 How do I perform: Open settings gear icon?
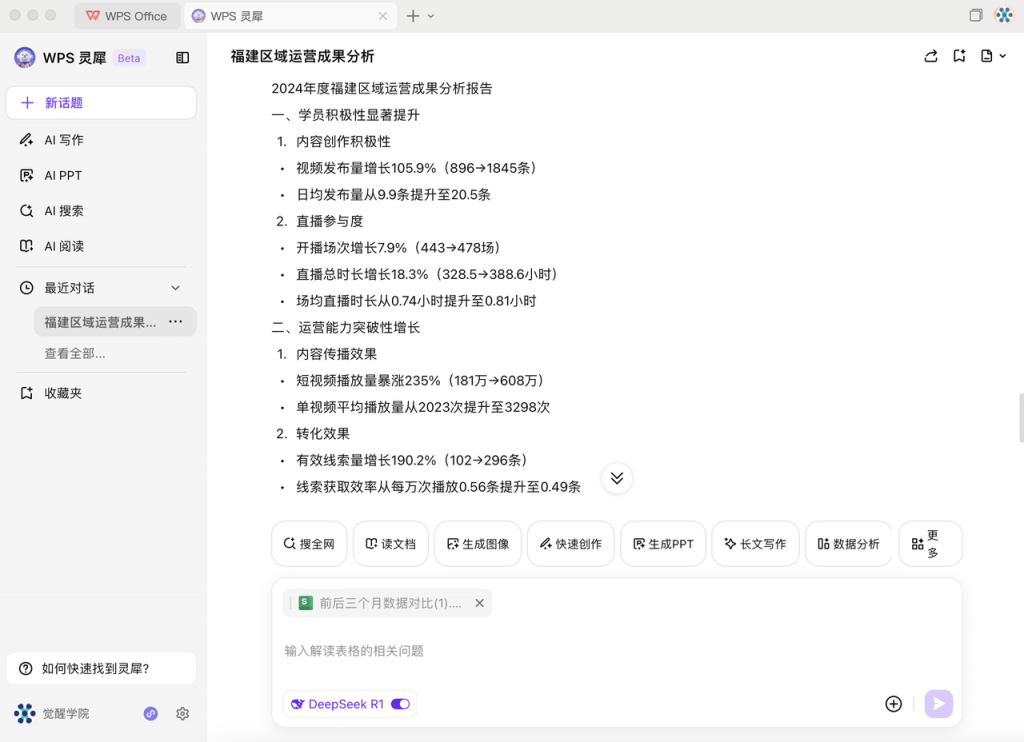click(x=183, y=713)
